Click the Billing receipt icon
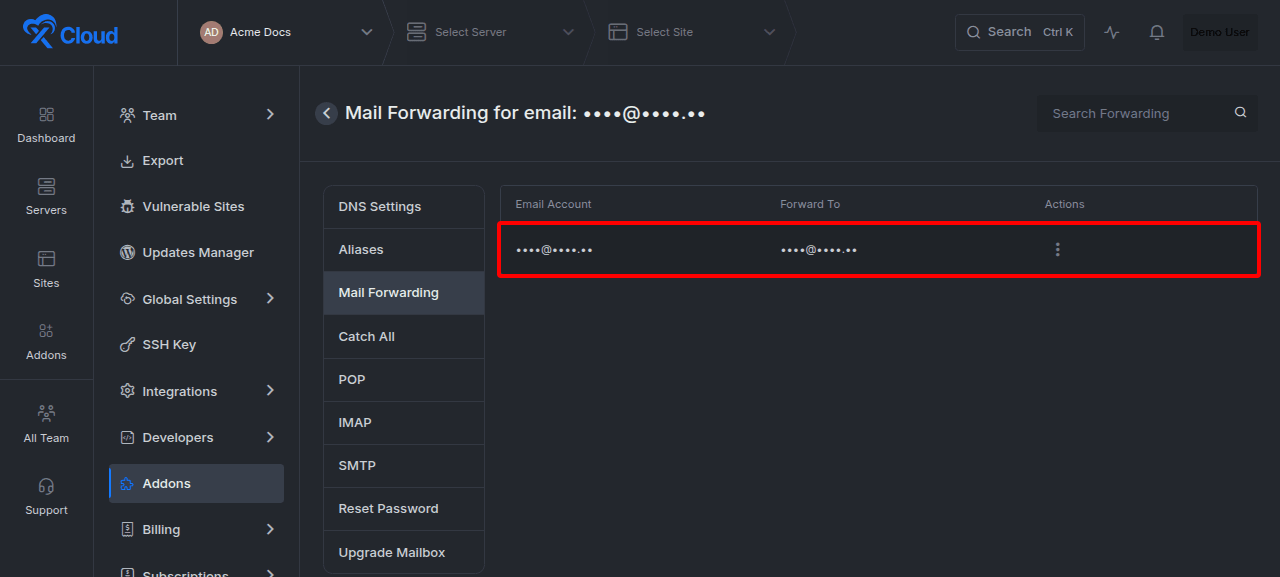Screen dimensions: 1280x577 [x=127, y=529]
